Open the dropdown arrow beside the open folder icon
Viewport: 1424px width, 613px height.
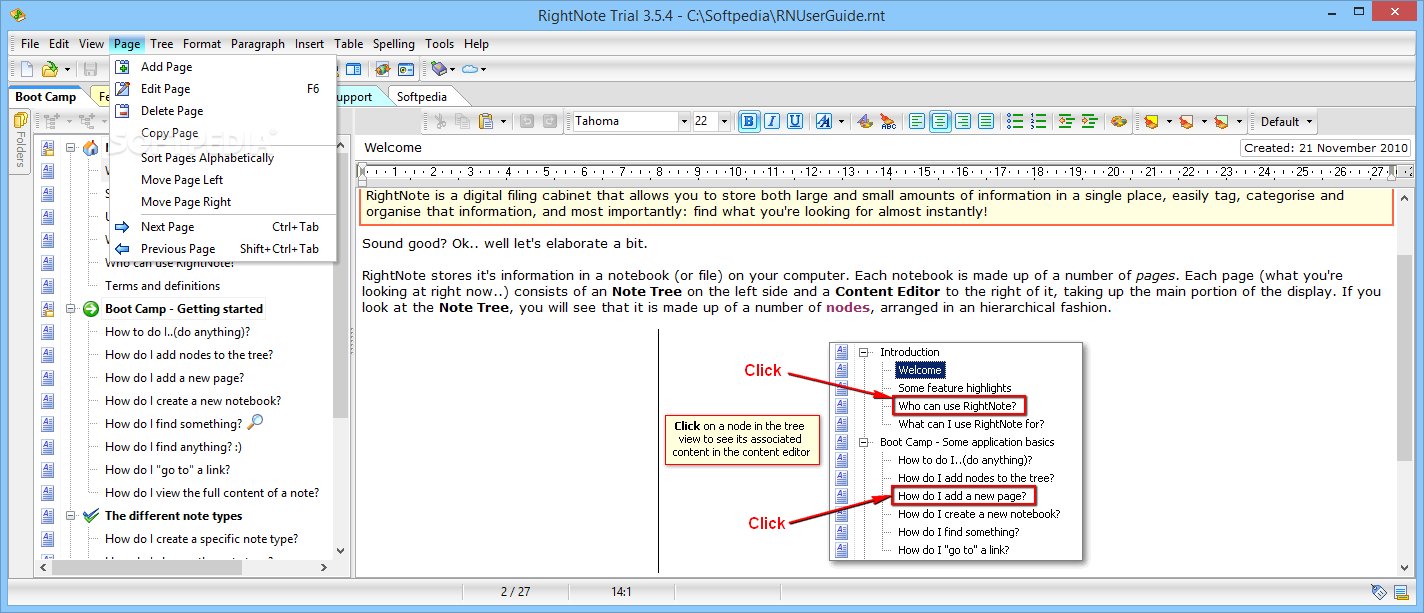tap(67, 69)
